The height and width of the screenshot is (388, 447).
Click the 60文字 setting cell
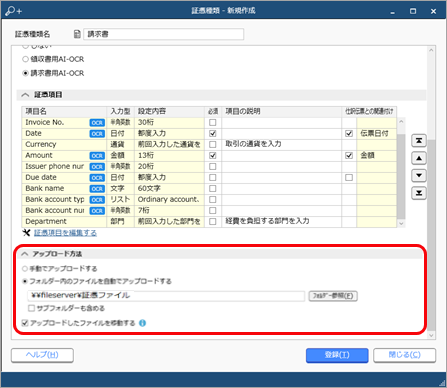tap(169, 188)
